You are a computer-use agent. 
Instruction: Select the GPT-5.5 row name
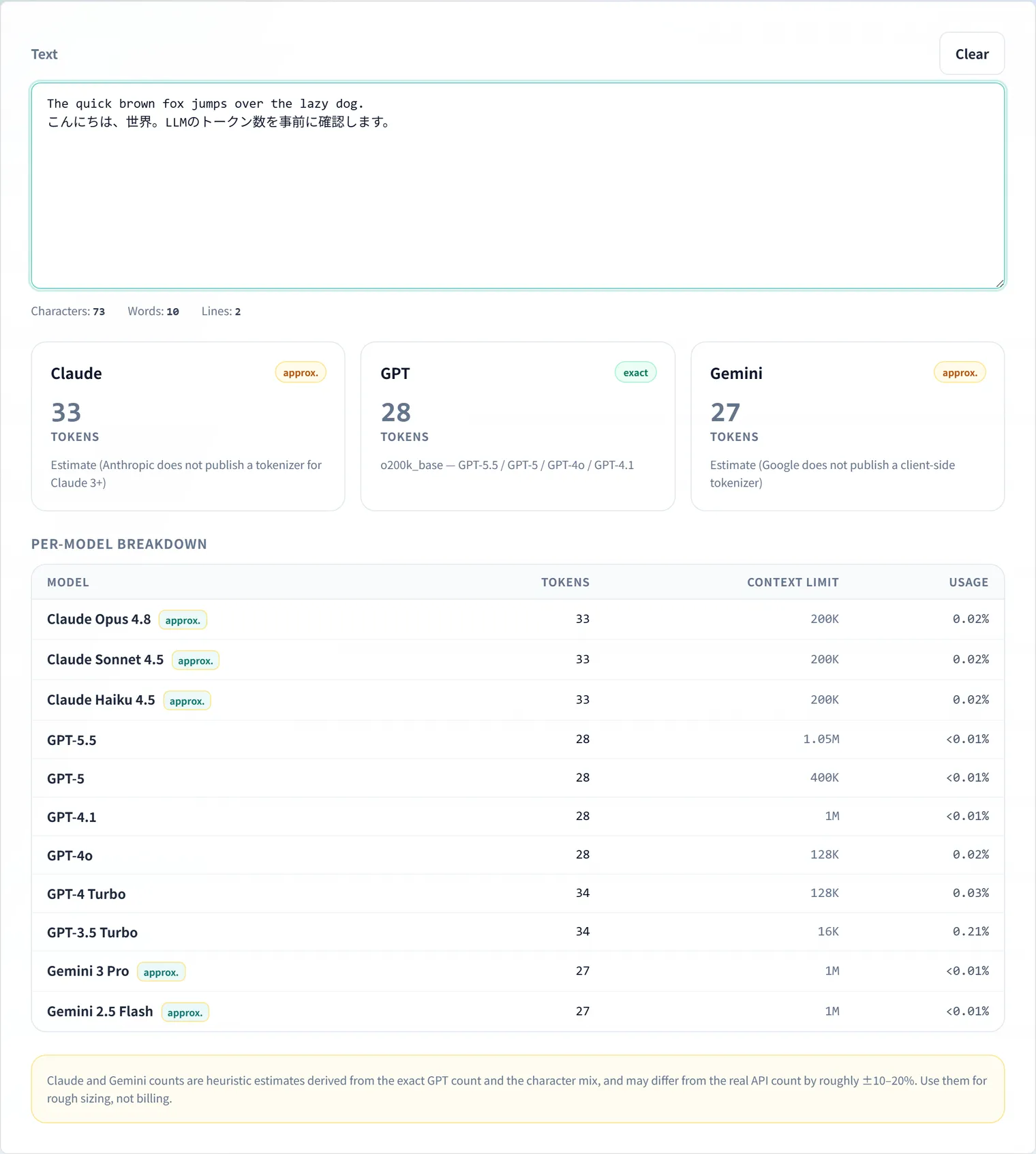(x=72, y=740)
